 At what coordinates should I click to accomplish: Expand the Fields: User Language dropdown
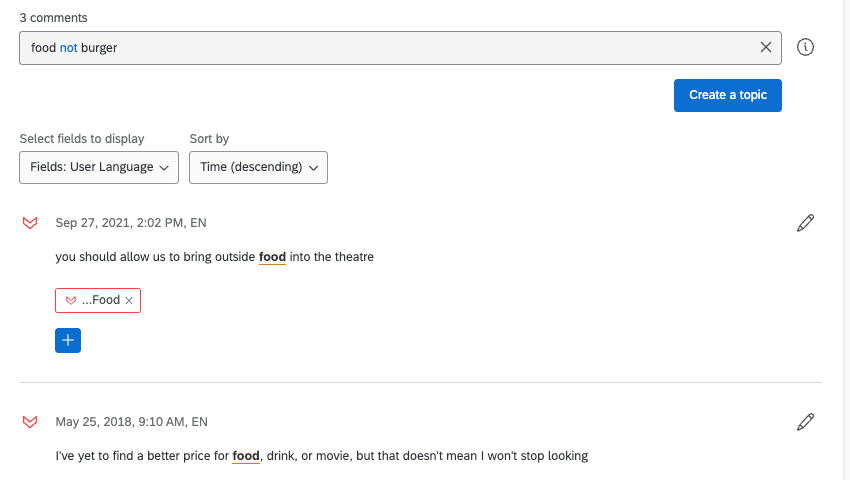pyautogui.click(x=99, y=167)
